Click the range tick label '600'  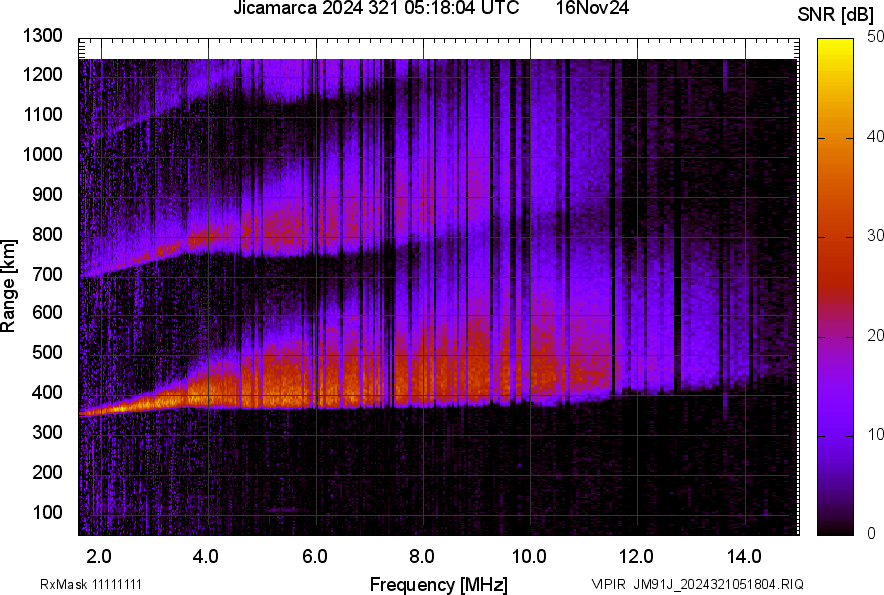(x=48, y=312)
